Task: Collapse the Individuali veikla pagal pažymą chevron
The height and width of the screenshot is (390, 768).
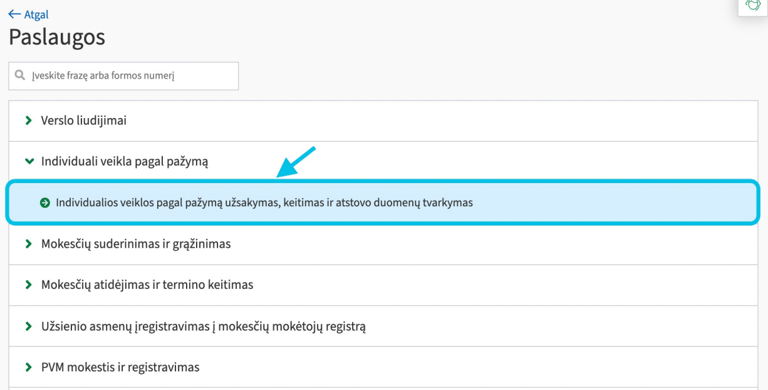Action: 29,161
